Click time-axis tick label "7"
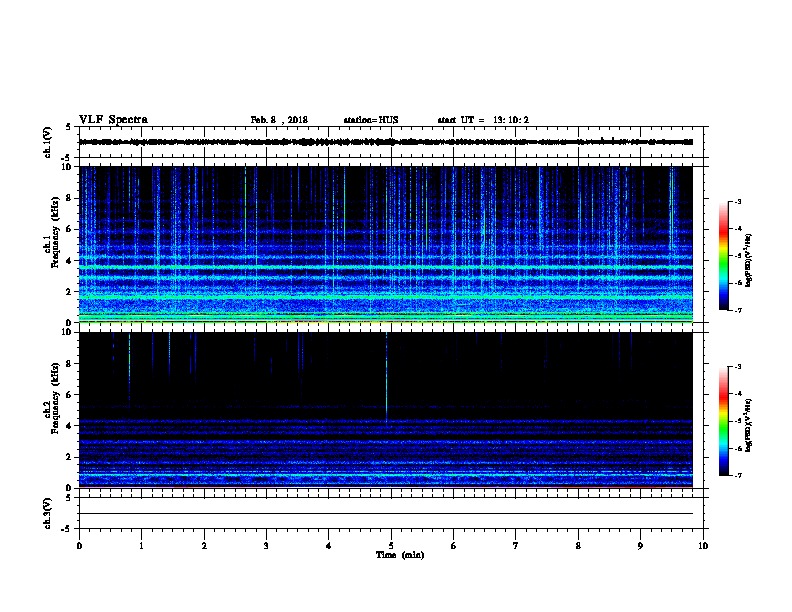 (x=516, y=546)
